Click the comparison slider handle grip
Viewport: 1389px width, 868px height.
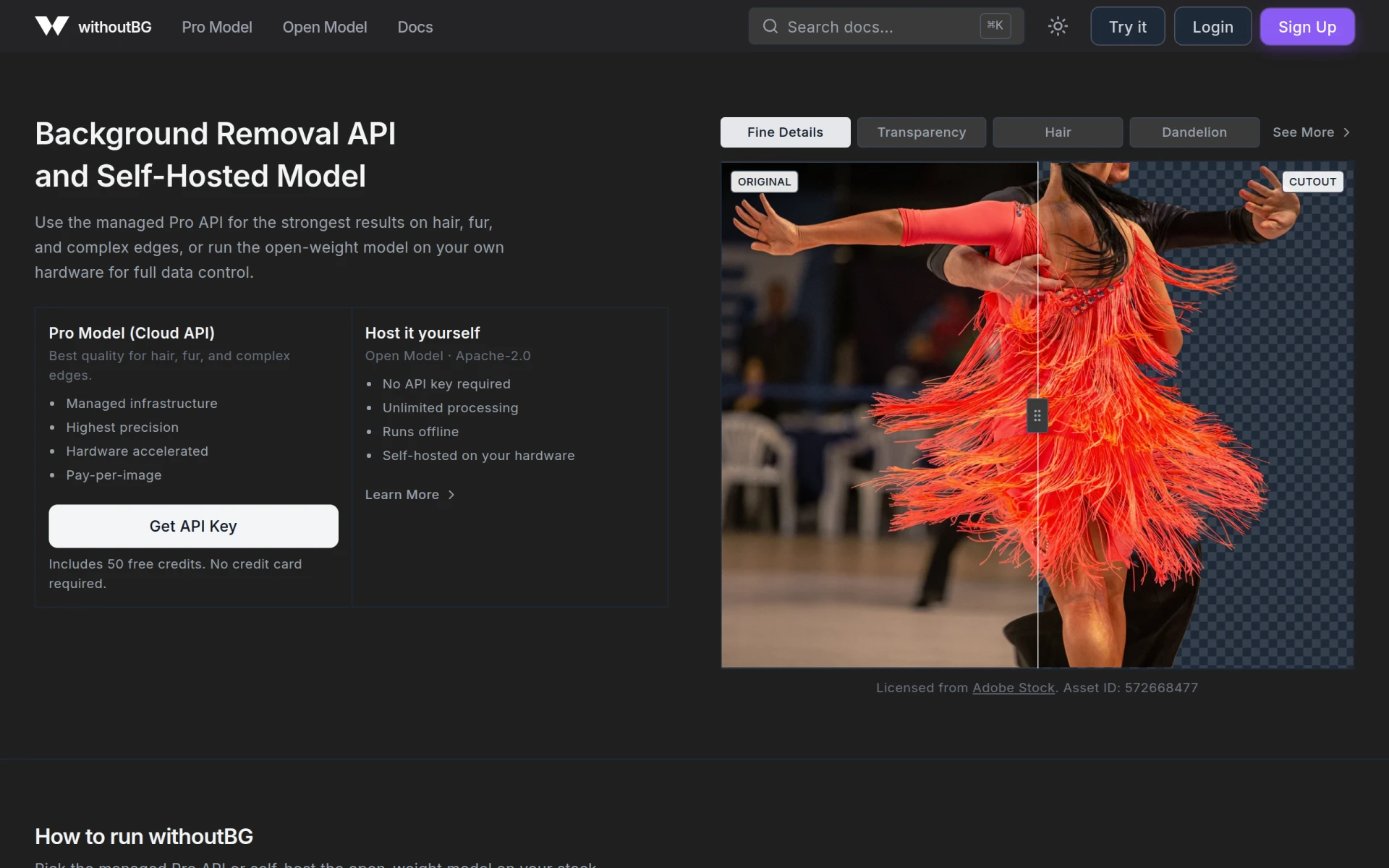[x=1037, y=416]
